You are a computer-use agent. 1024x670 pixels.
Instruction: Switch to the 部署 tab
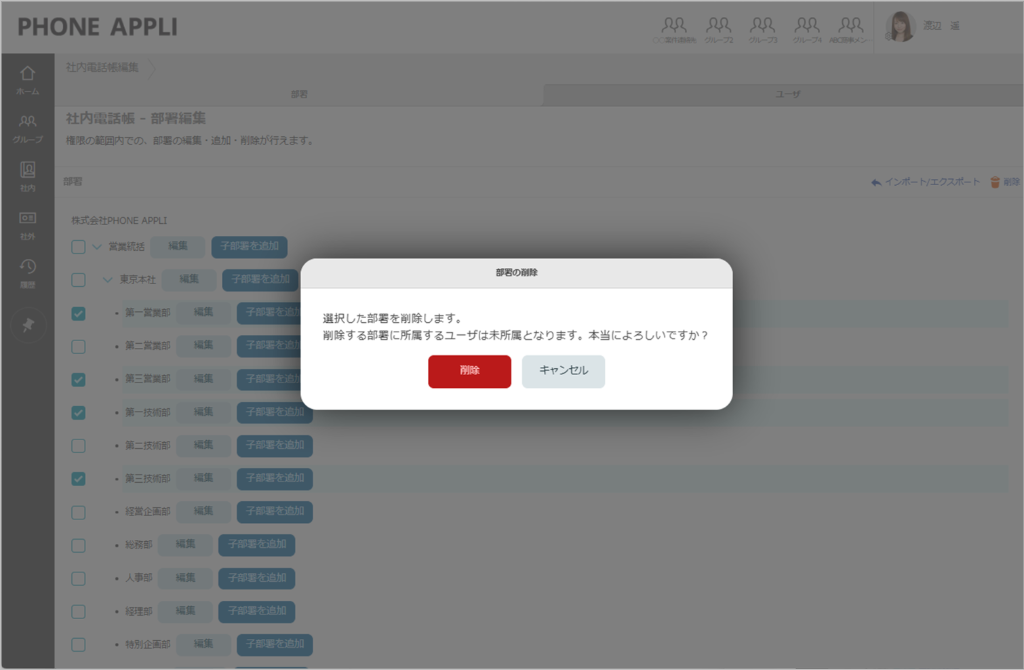(x=298, y=94)
